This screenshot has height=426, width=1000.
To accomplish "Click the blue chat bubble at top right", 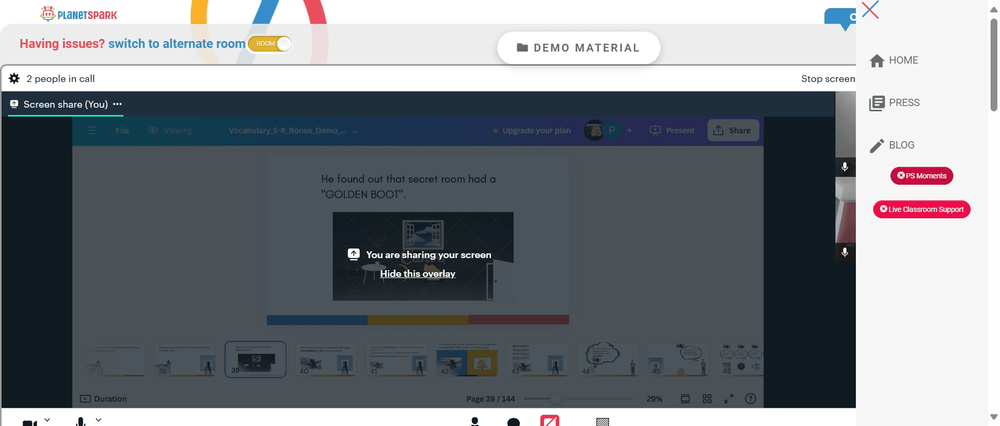I will pyautogui.click(x=840, y=18).
